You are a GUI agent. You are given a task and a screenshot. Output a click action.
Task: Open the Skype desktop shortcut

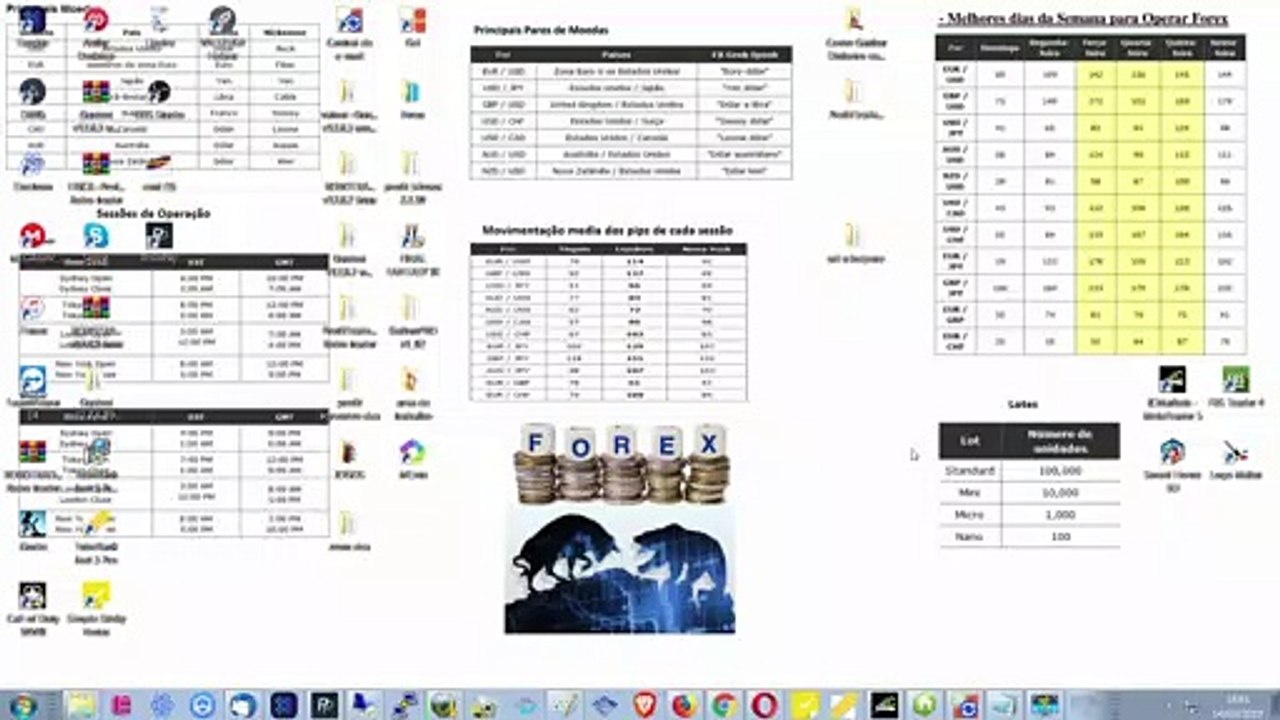[x=96, y=236]
